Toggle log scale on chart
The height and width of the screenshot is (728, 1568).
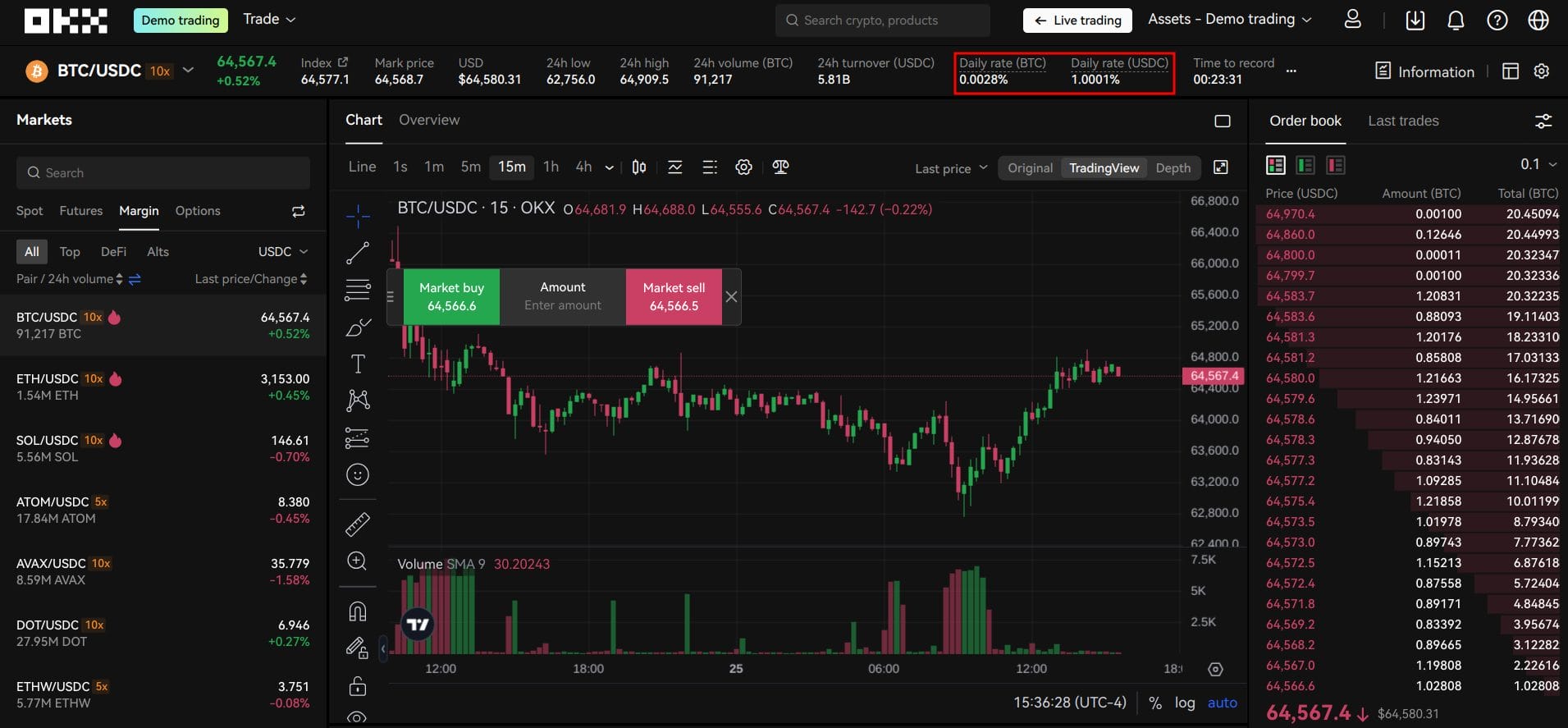[1184, 703]
